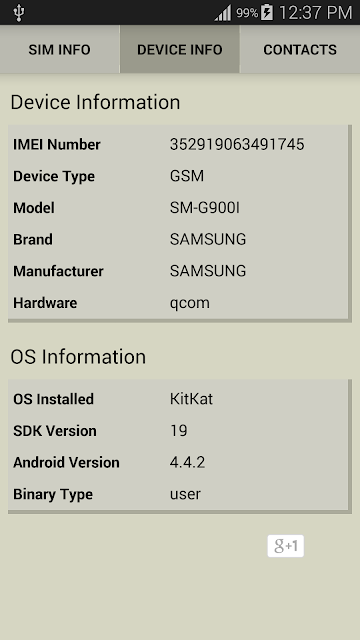The width and height of the screenshot is (360, 640).
Task: Tap the Binary Type row showing user
Action: 178,494
